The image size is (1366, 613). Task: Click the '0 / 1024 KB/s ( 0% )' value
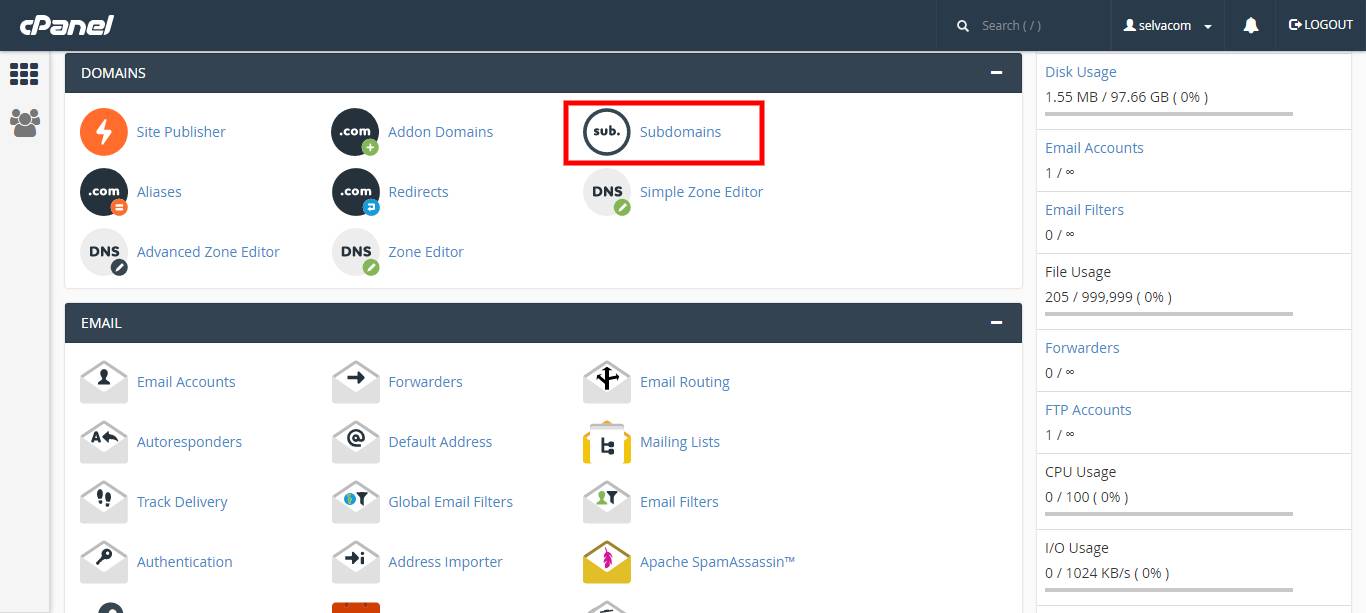pos(1107,573)
